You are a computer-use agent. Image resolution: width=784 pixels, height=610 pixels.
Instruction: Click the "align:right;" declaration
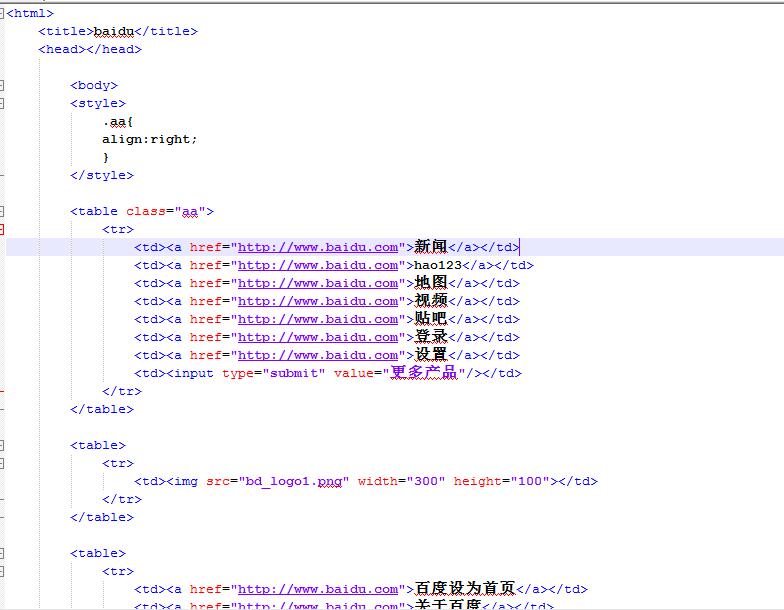tap(150, 140)
